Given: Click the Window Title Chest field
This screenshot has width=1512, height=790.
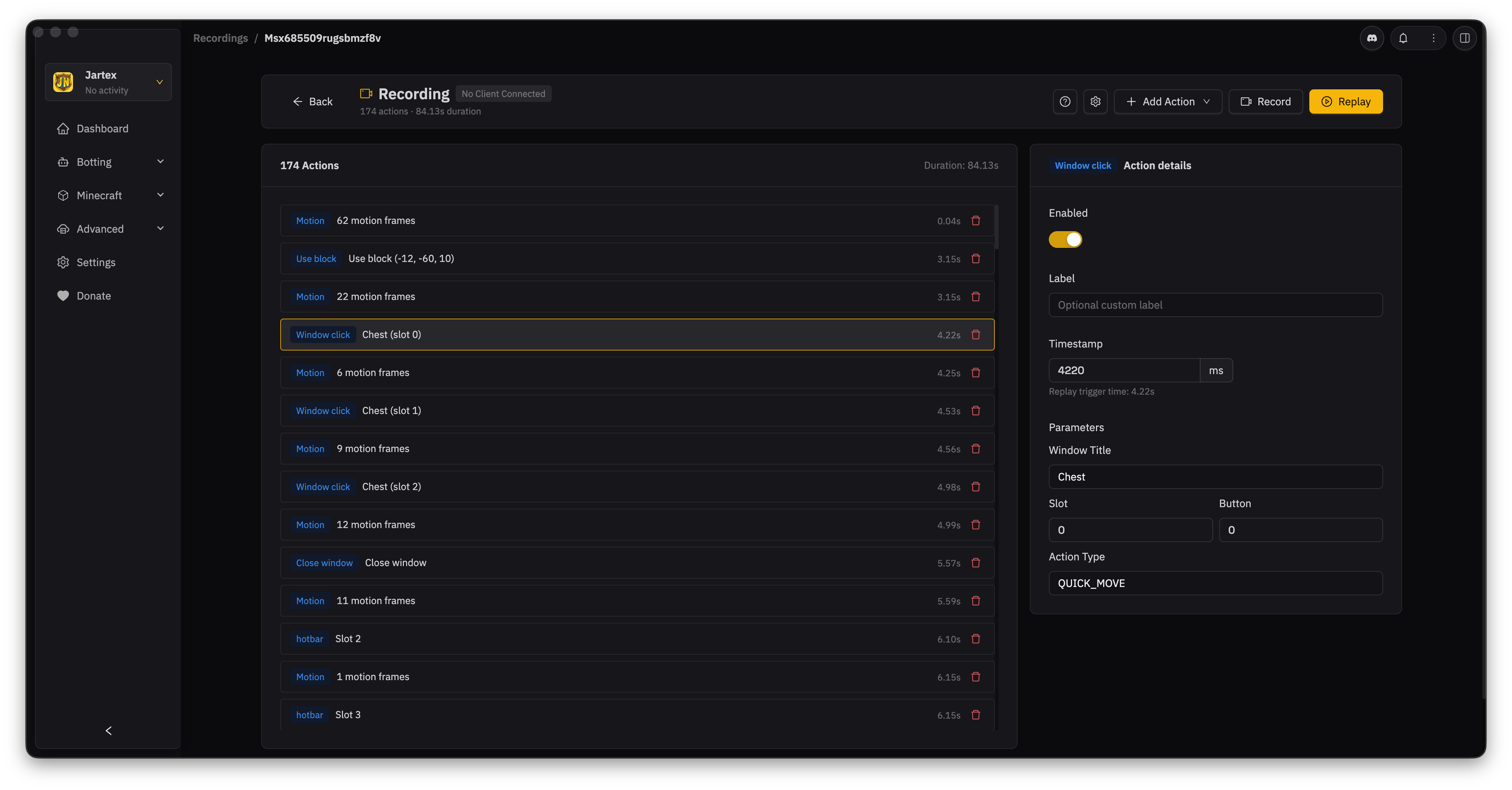Looking at the screenshot, I should [x=1215, y=477].
